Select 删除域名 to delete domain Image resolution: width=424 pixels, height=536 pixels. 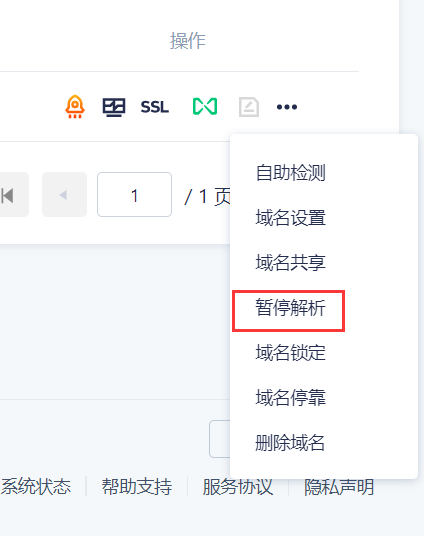(x=290, y=443)
